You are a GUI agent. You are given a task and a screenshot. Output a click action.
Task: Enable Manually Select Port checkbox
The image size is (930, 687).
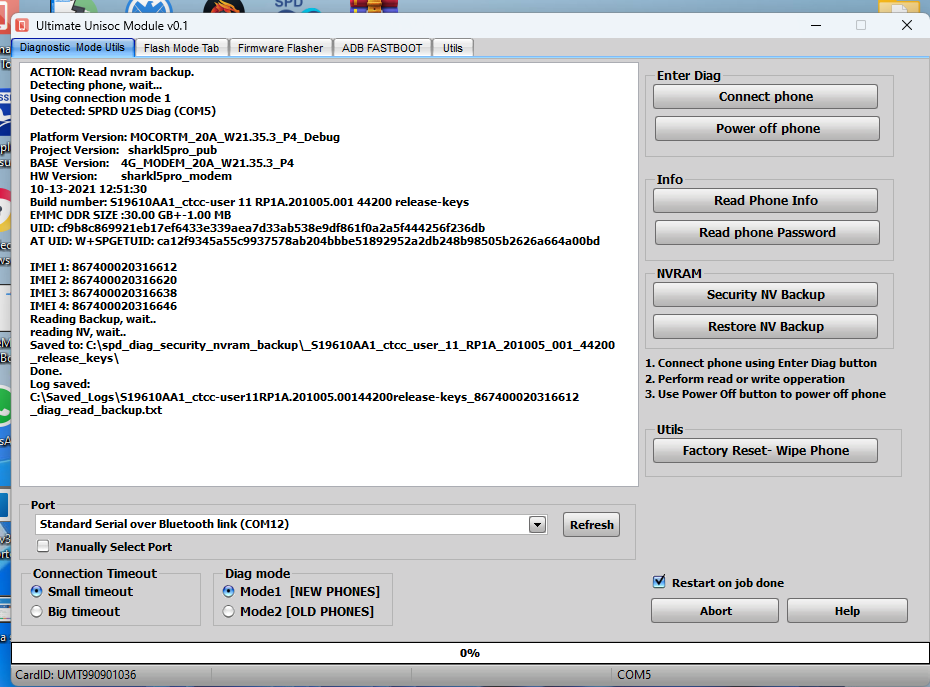[43, 547]
